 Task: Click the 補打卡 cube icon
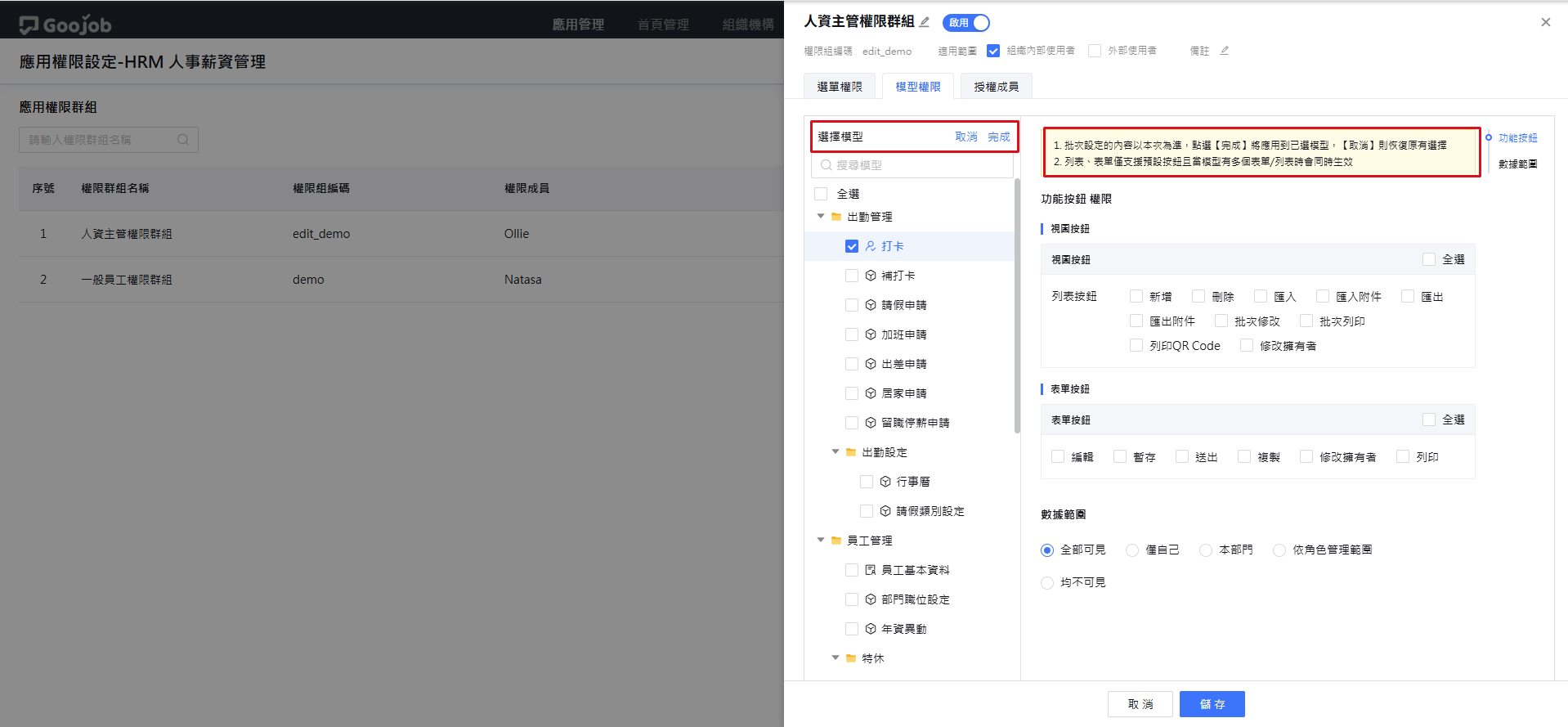click(871, 276)
